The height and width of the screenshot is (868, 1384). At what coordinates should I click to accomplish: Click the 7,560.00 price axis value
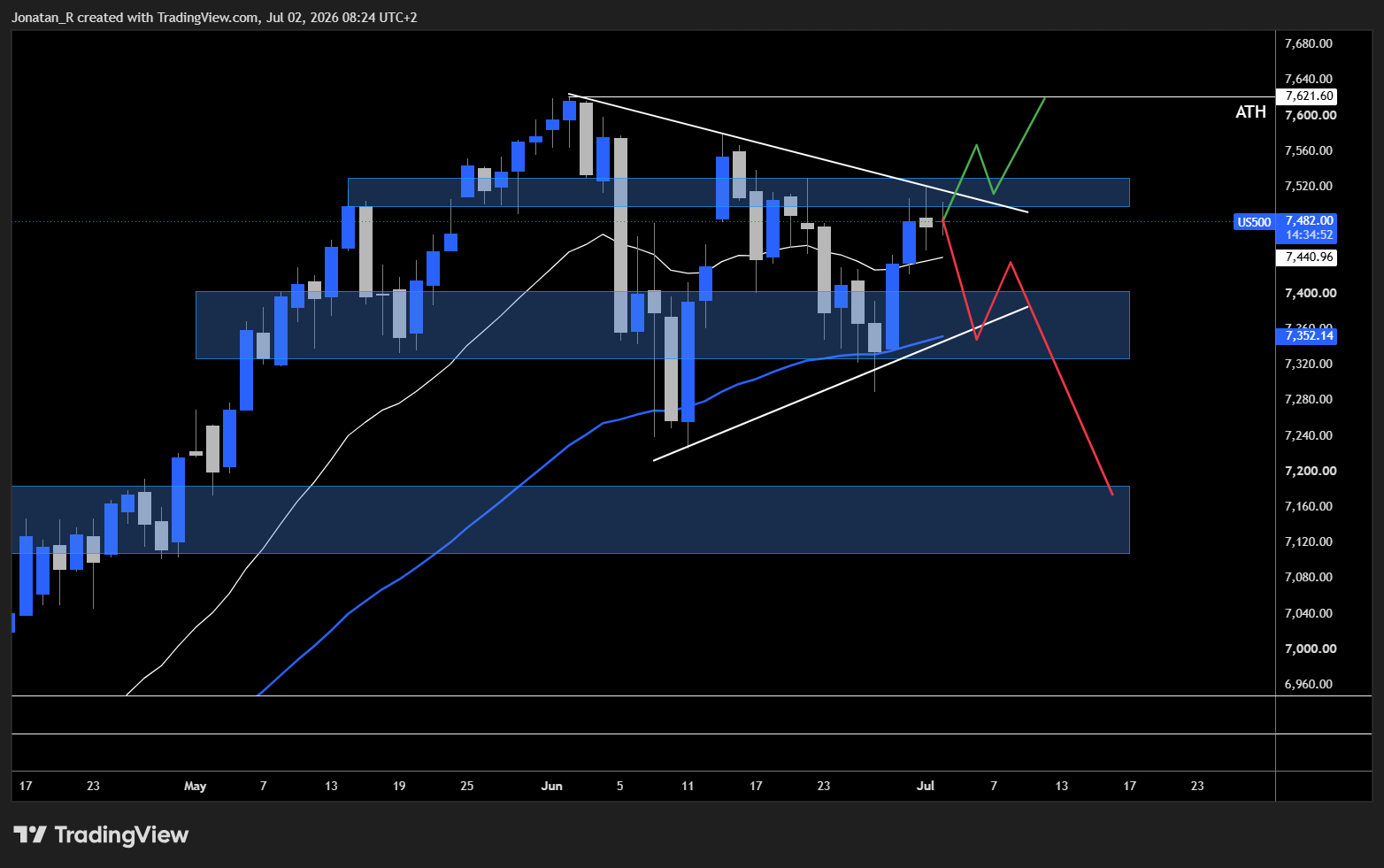[x=1309, y=150]
